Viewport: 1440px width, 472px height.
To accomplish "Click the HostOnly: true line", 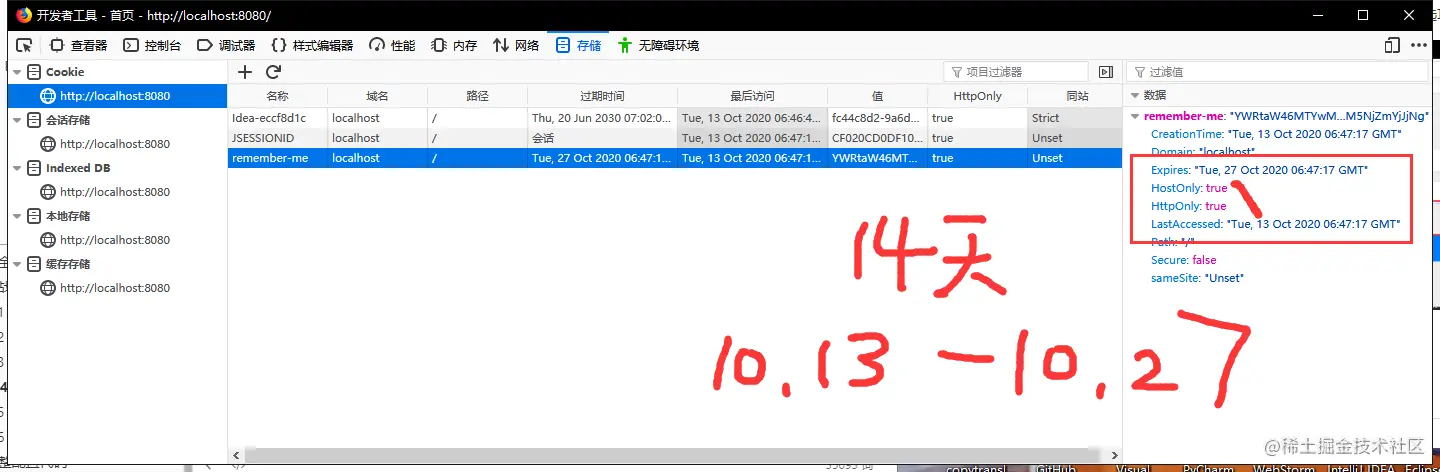I will (1189, 188).
